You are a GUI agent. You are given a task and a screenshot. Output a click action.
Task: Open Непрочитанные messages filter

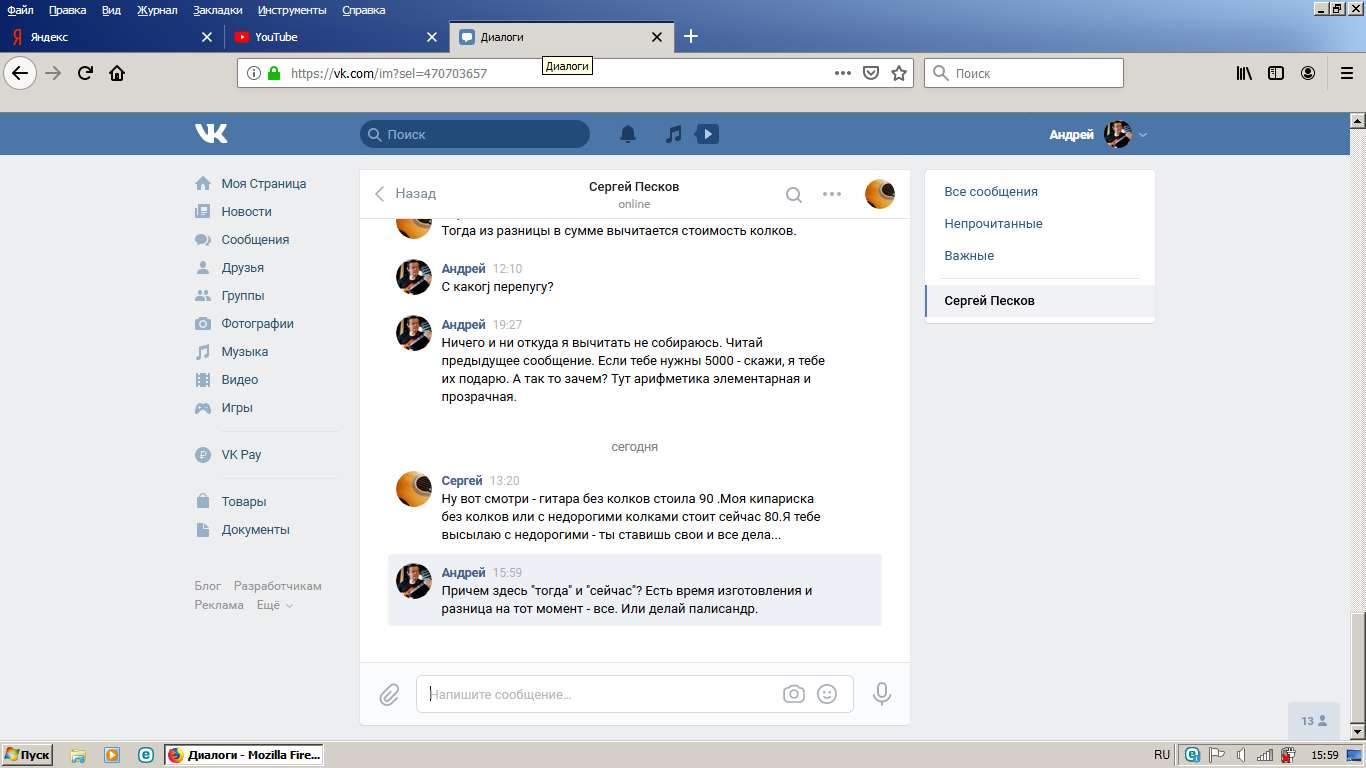pos(993,224)
